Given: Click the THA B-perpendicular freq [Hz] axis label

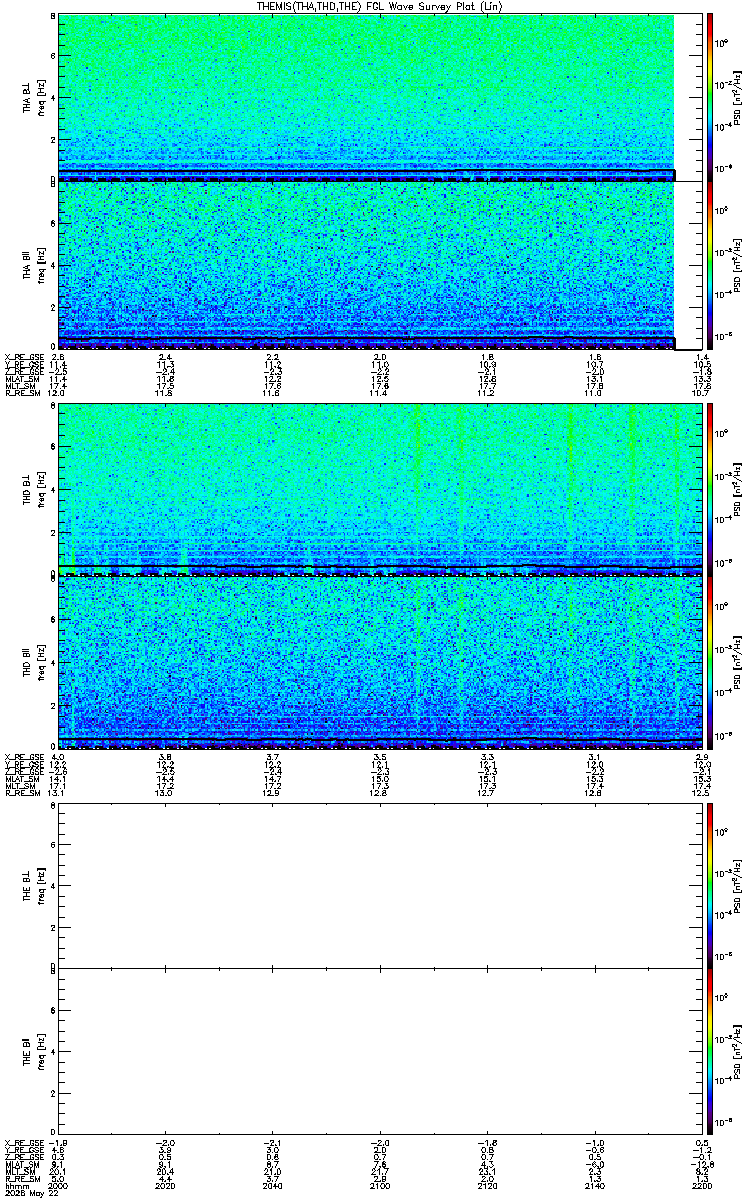Looking at the screenshot, I should point(42,97).
